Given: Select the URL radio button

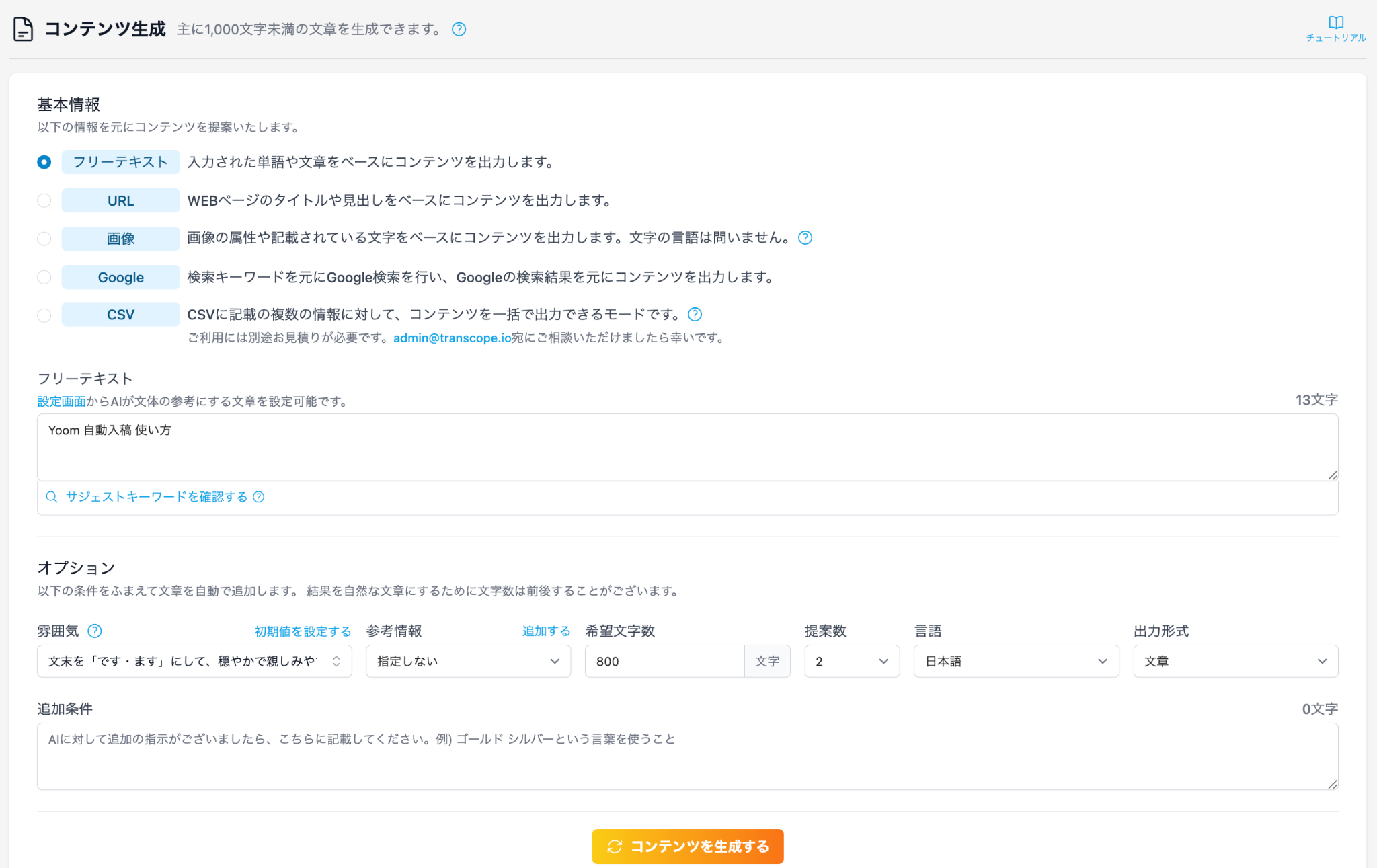Looking at the screenshot, I should pyautogui.click(x=44, y=200).
